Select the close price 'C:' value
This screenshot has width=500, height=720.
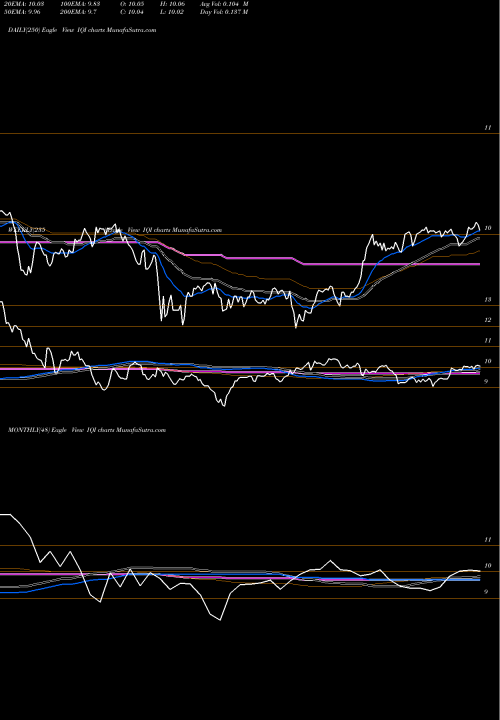pyautogui.click(x=132, y=12)
